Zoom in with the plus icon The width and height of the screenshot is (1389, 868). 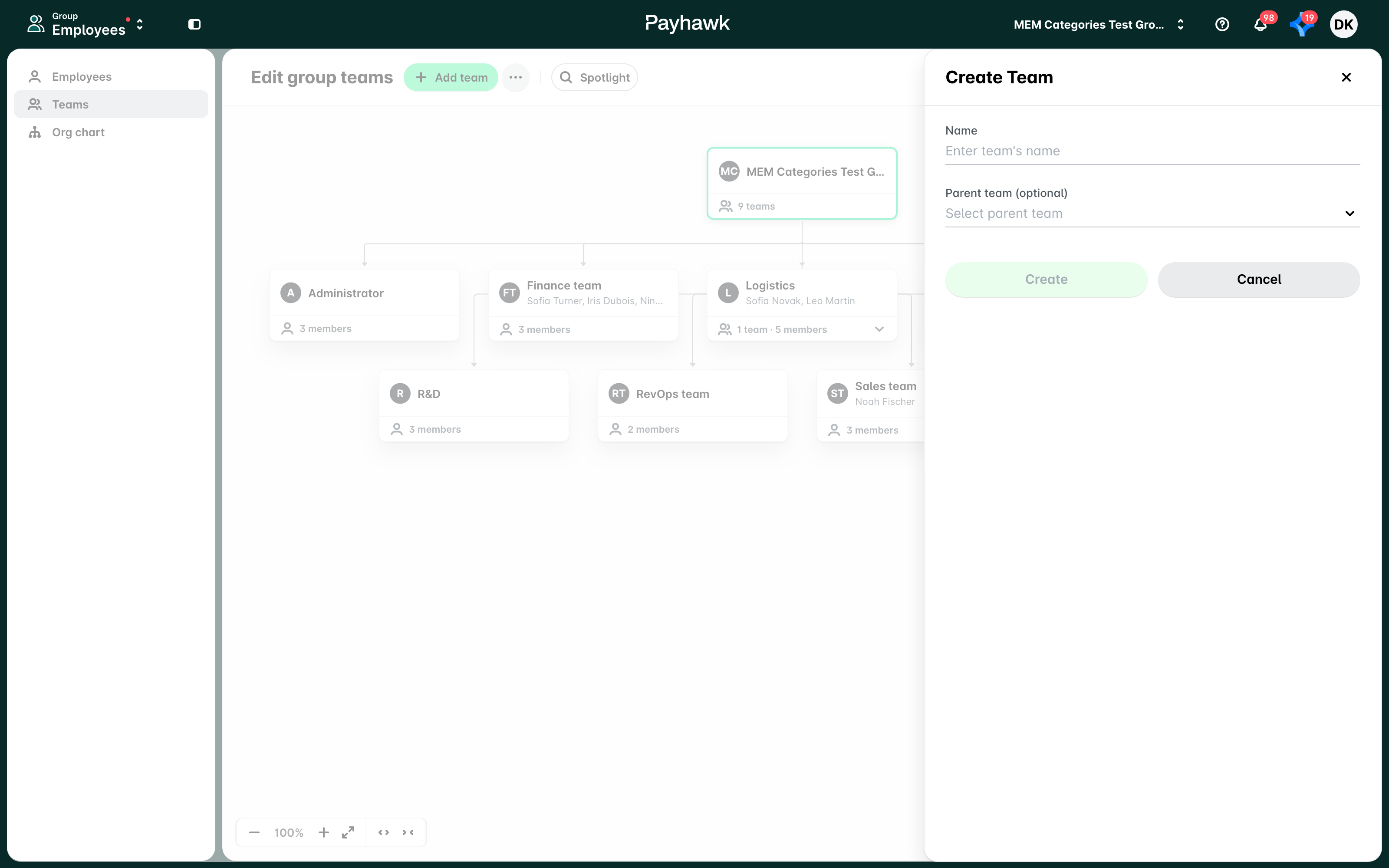pyautogui.click(x=324, y=832)
